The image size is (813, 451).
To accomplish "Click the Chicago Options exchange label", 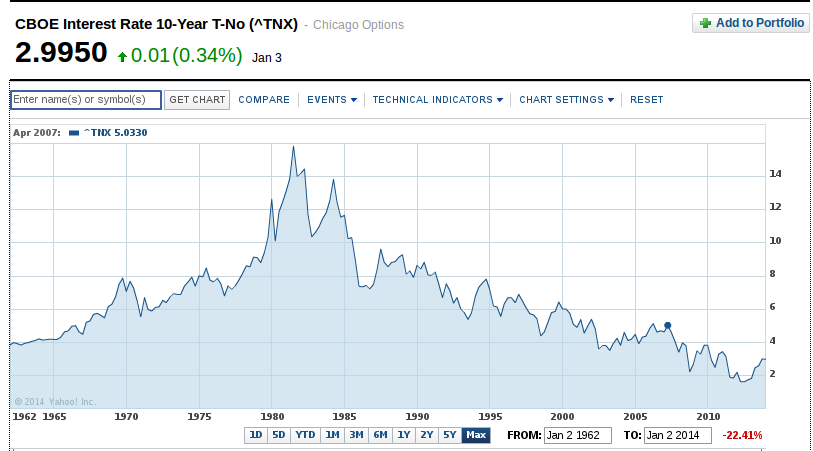I will (358, 25).
